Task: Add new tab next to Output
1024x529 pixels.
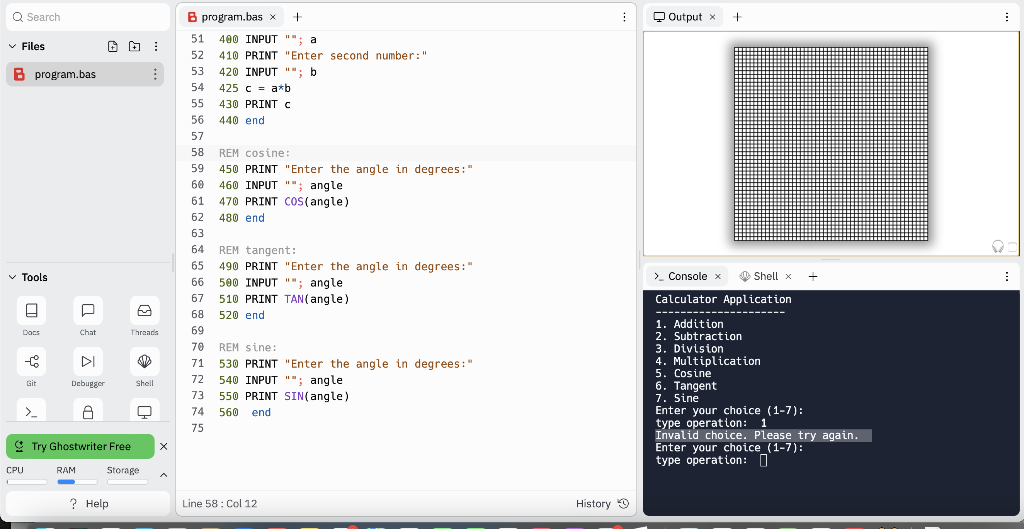Action: [x=737, y=17]
